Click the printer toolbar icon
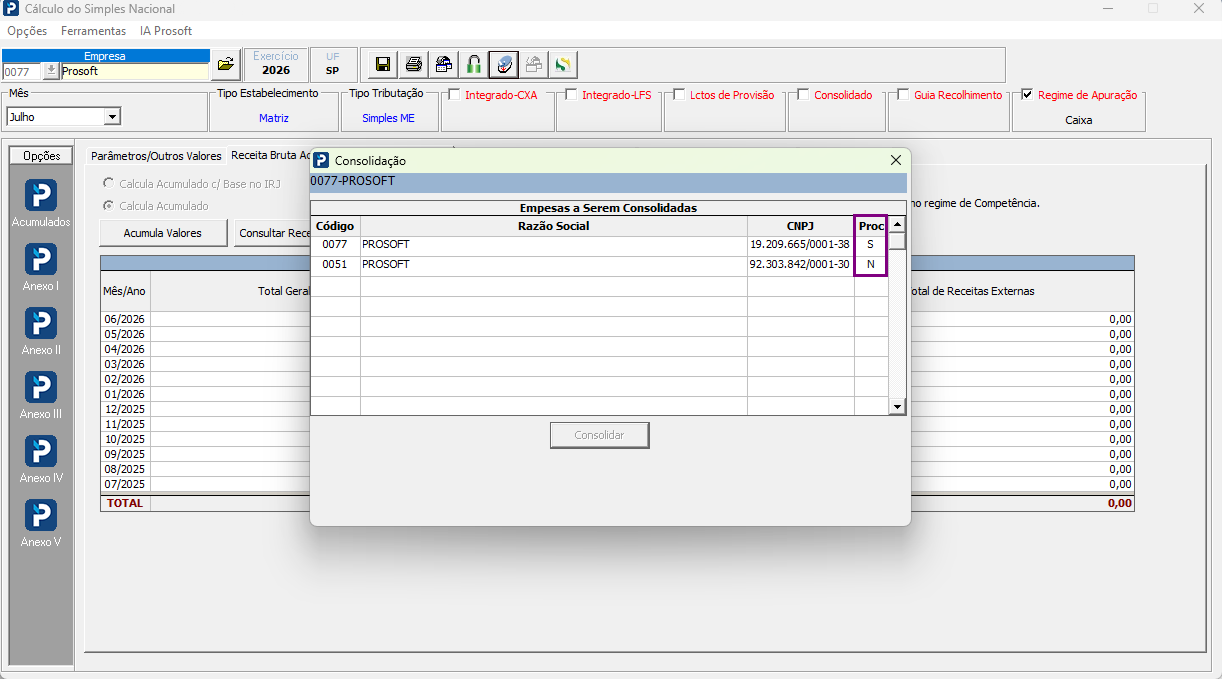This screenshot has width=1222, height=680. click(413, 65)
